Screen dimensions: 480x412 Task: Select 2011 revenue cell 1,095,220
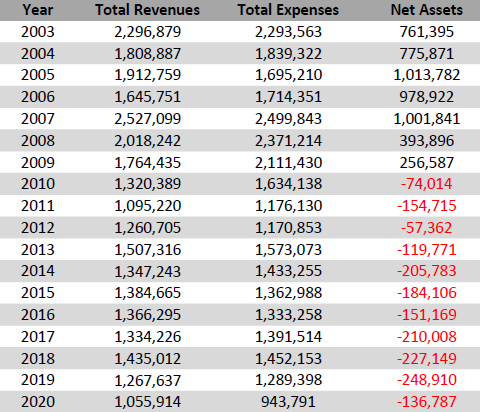pos(148,206)
